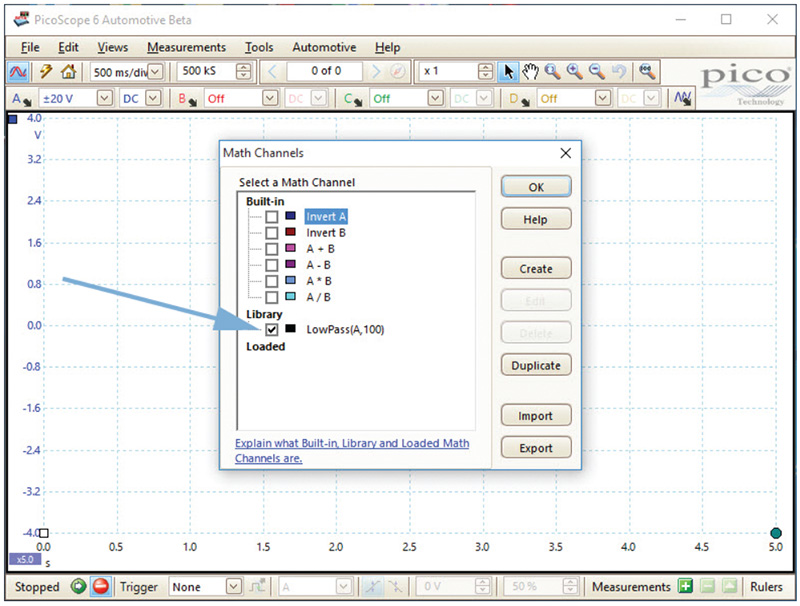
Task: Open Channel B Off range dropdown
Action: click(x=270, y=98)
